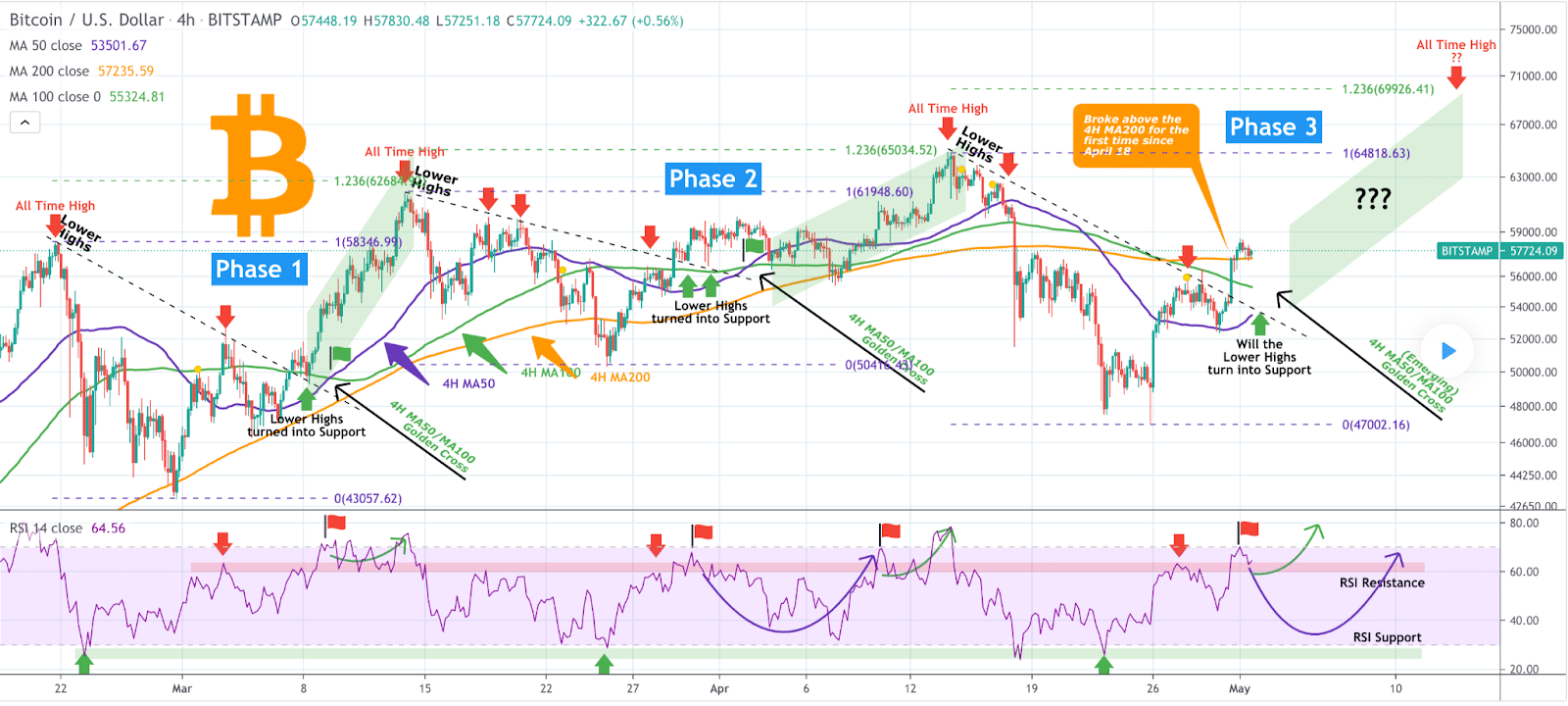This screenshot has width=1568, height=706.
Task: Click the Phase 1 text label
Action: pos(260,269)
